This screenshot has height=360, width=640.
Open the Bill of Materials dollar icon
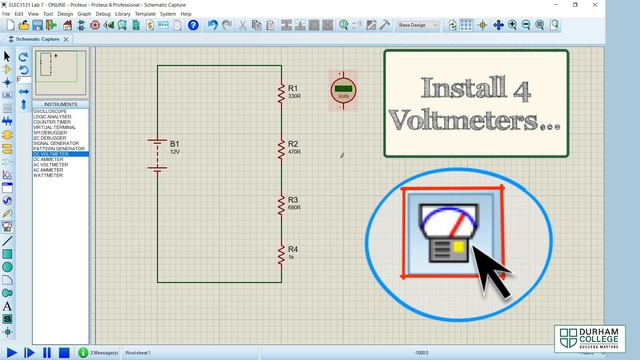pos(150,25)
